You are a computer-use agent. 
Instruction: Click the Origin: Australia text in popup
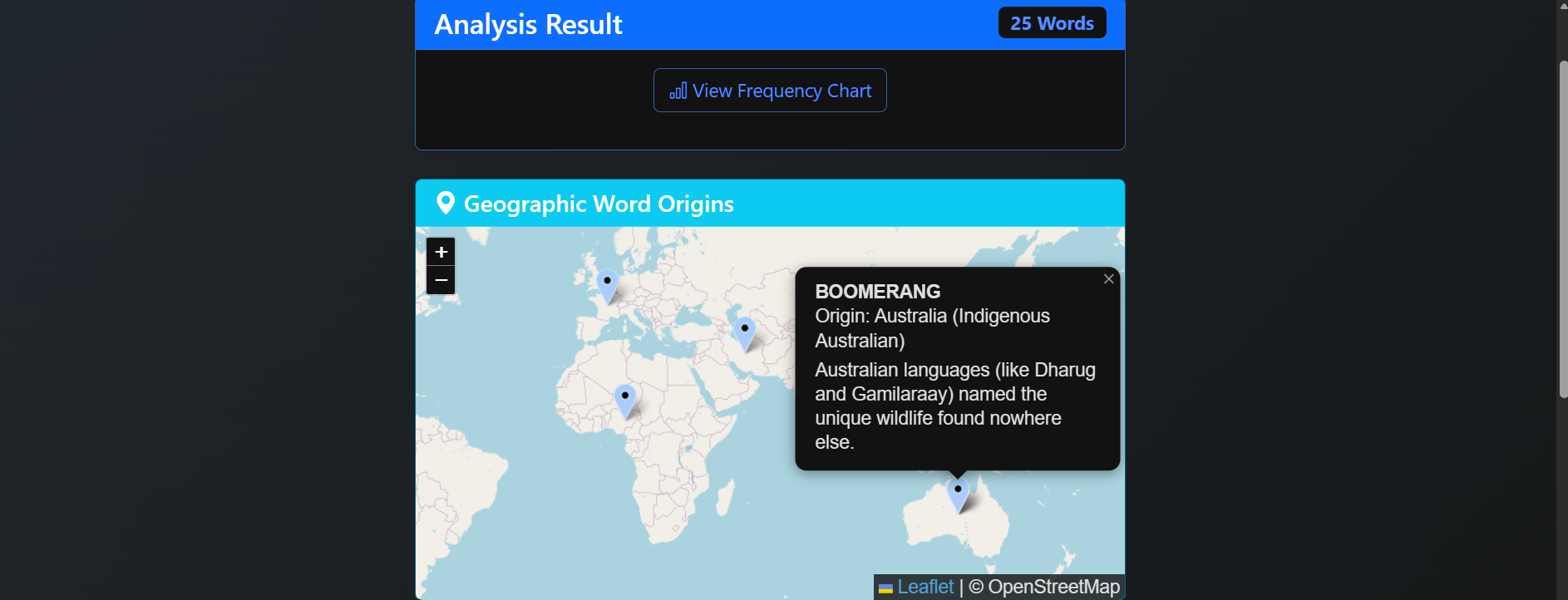(x=932, y=328)
